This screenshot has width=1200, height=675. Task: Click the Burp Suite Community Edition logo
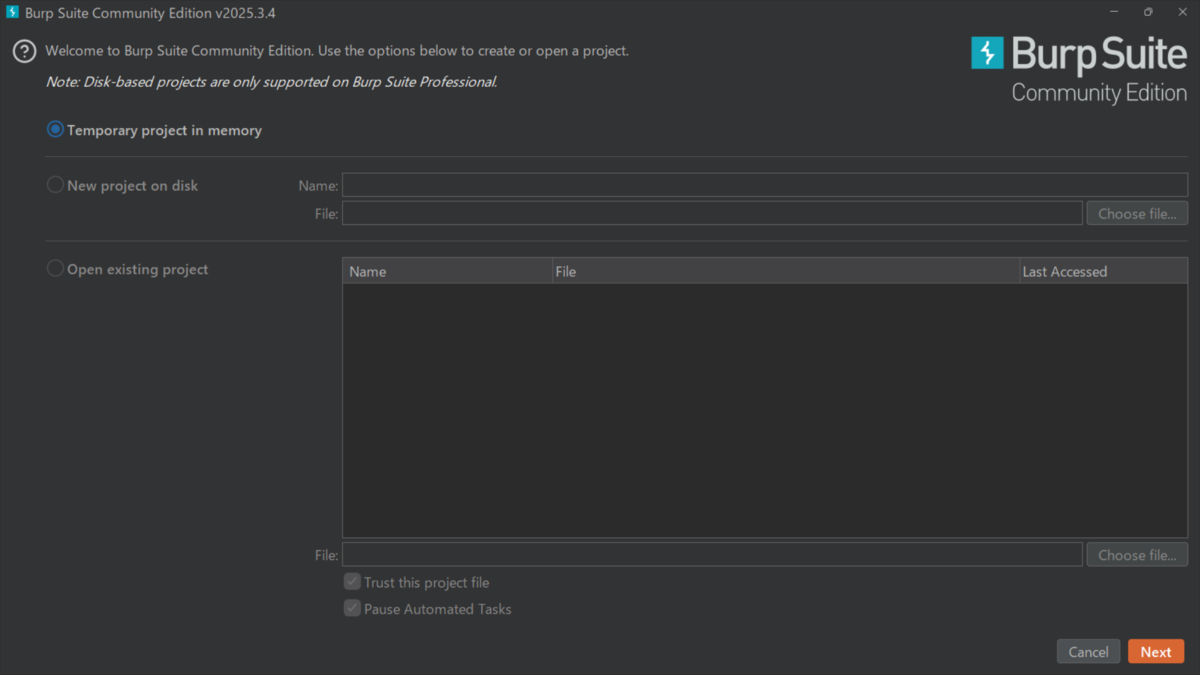1079,69
